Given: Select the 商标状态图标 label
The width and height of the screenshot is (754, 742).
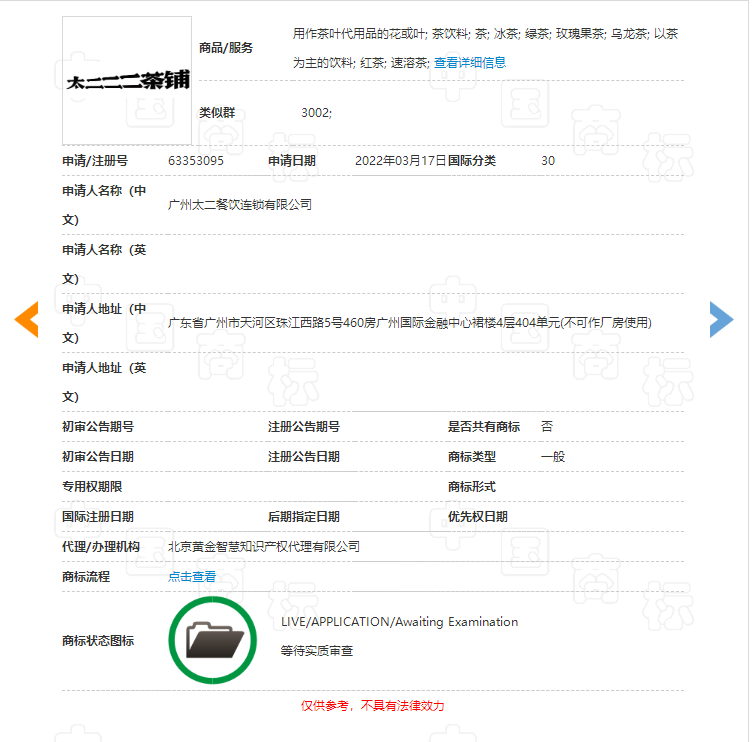Looking at the screenshot, I should point(98,641).
